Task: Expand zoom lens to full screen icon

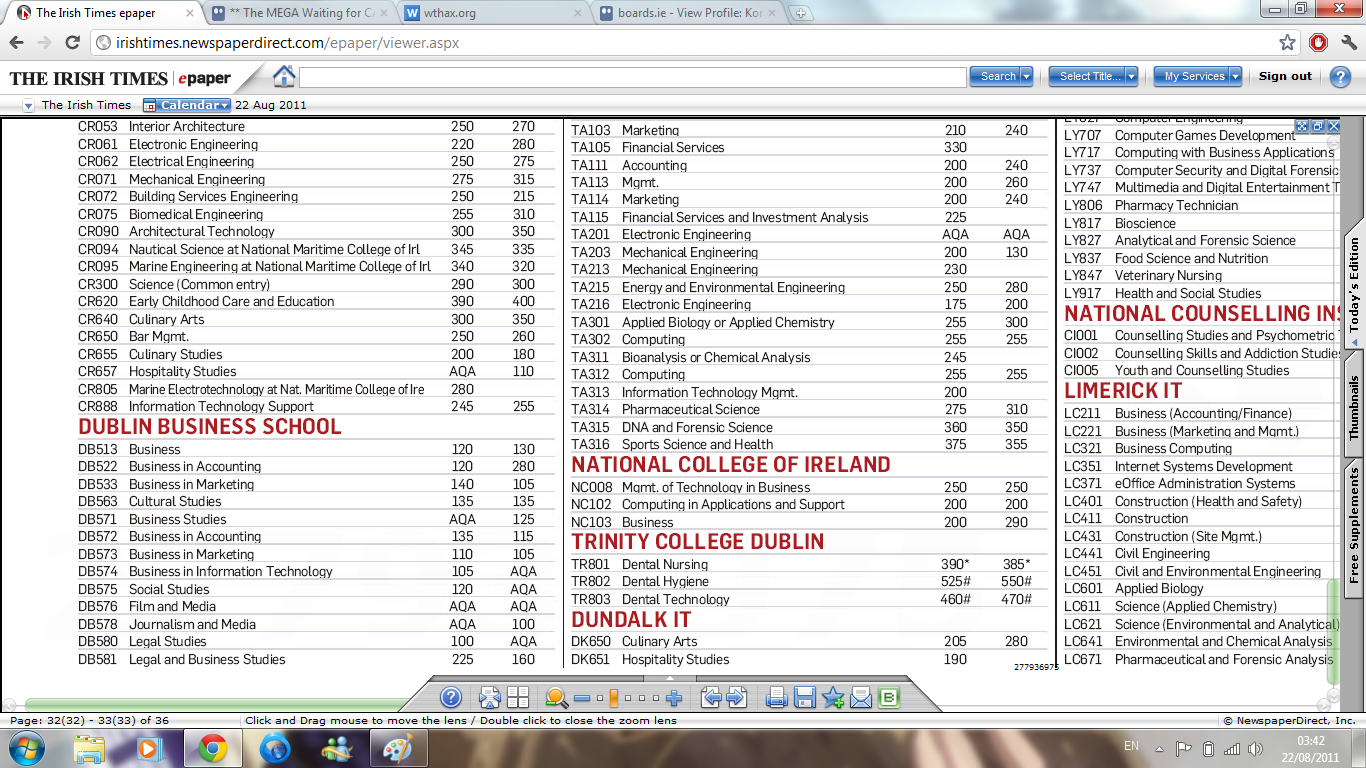Action: pos(1302,126)
